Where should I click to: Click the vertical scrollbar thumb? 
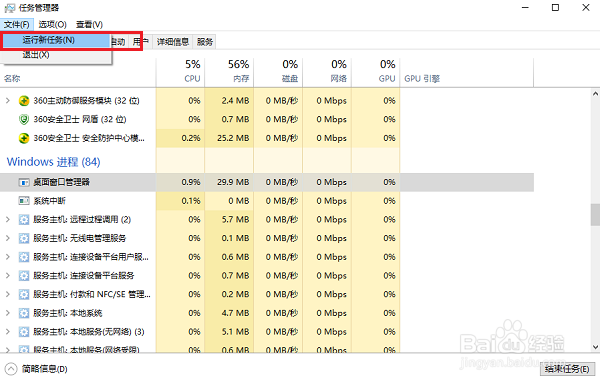595,215
